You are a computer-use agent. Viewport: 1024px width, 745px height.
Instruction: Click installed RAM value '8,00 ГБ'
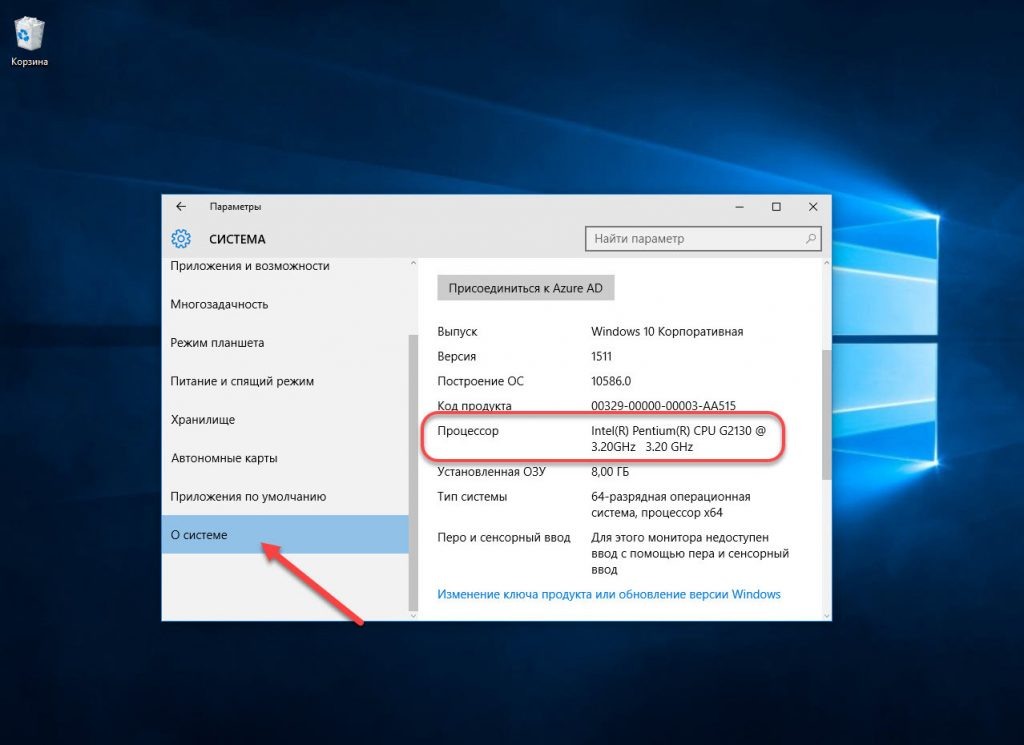tap(610, 472)
